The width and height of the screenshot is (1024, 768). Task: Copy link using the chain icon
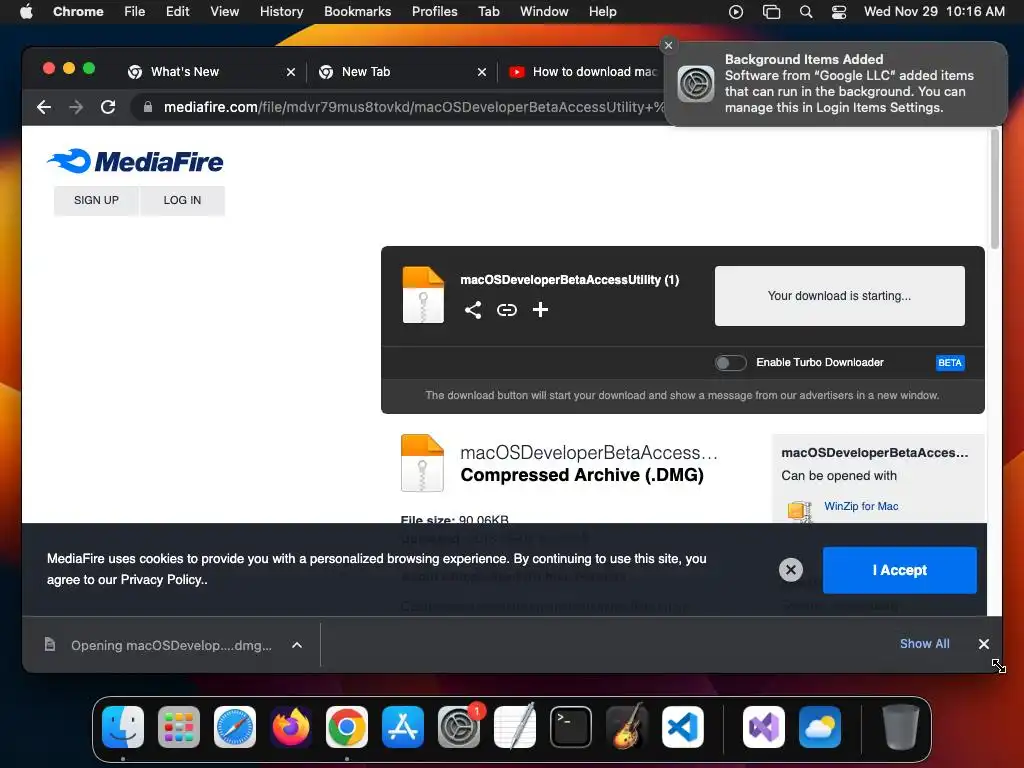tap(507, 310)
